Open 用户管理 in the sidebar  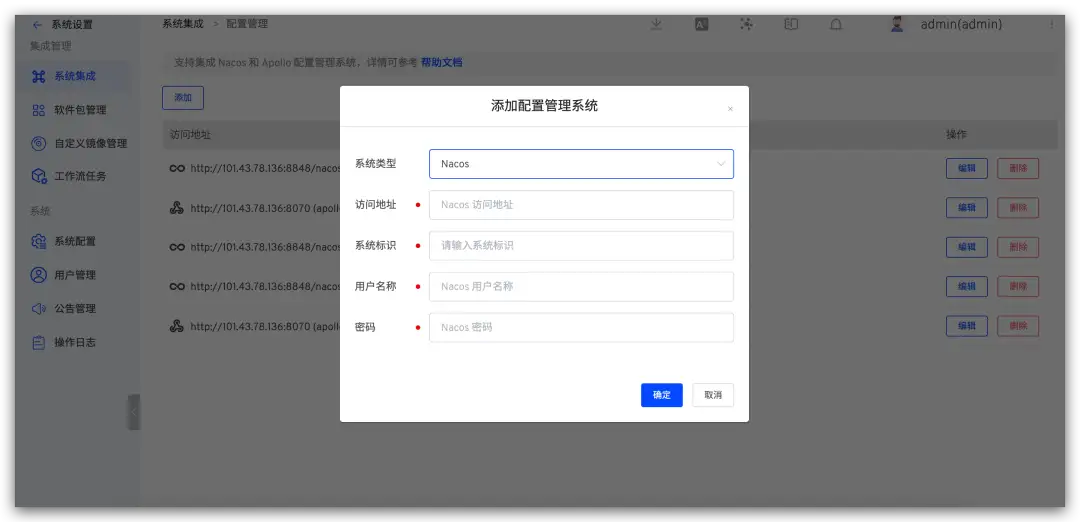click(x=77, y=275)
